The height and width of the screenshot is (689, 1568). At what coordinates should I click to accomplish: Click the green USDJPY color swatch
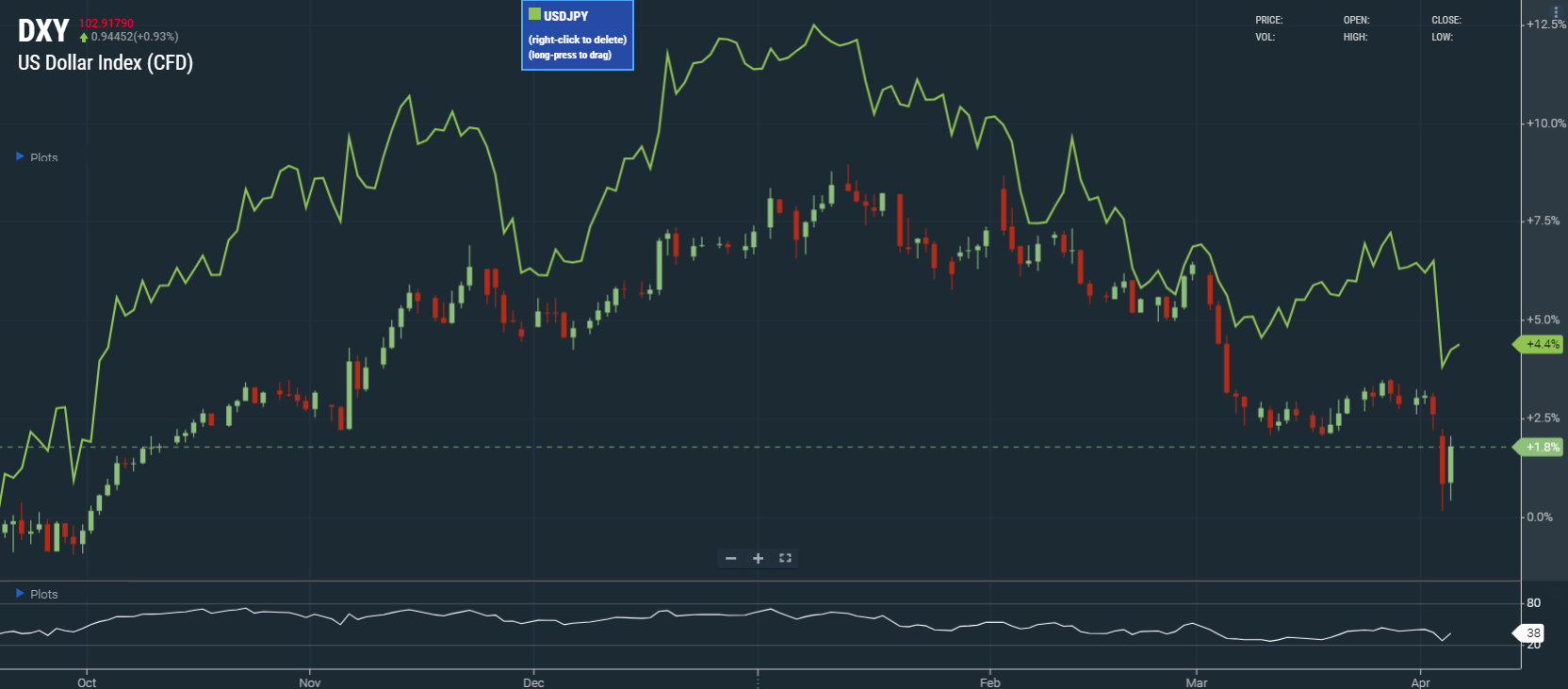534,14
